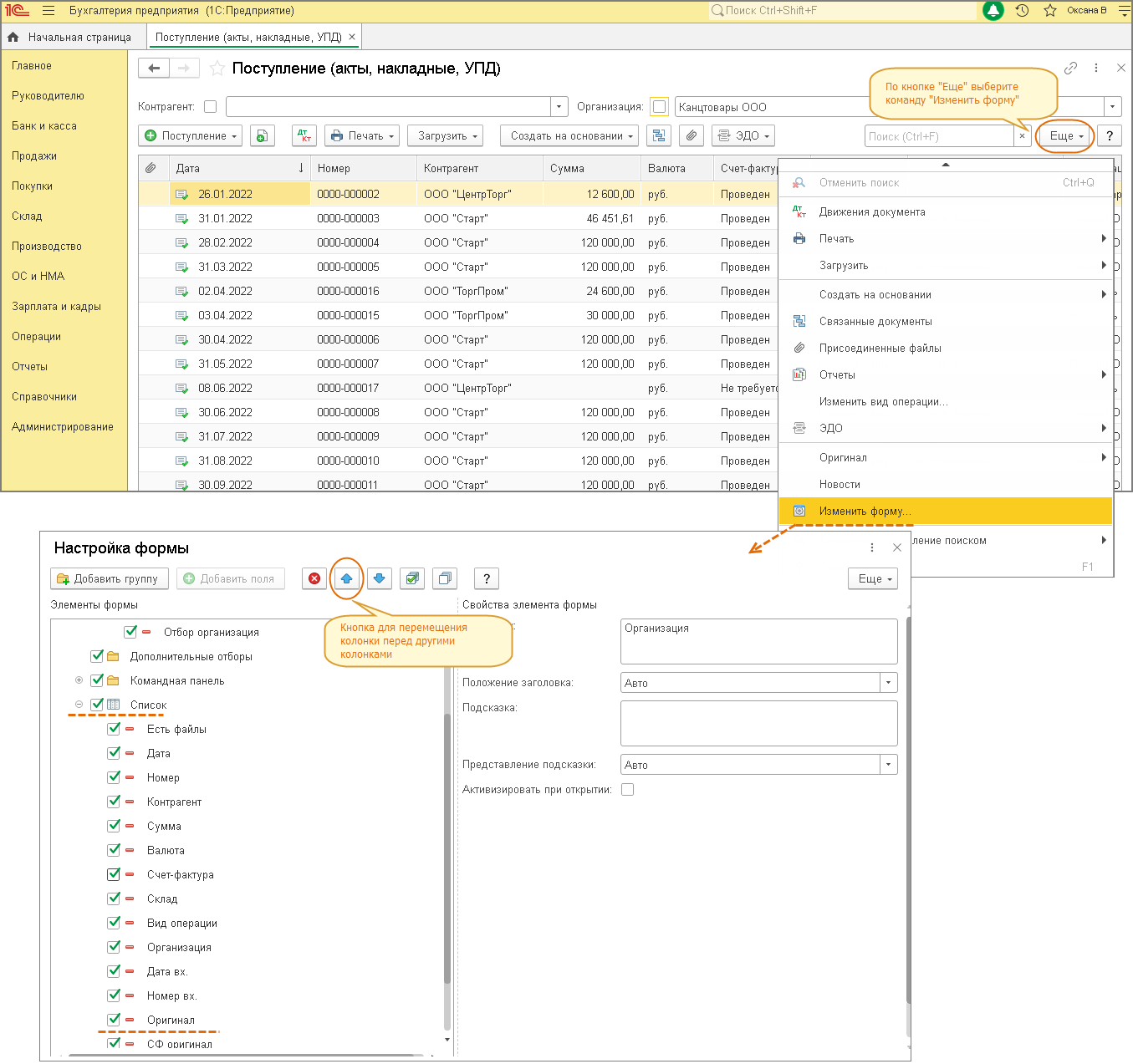This screenshot has width=1133, height=1064.
Task: Show document postings Дт/Кт icon
Action: pyautogui.click(x=304, y=136)
